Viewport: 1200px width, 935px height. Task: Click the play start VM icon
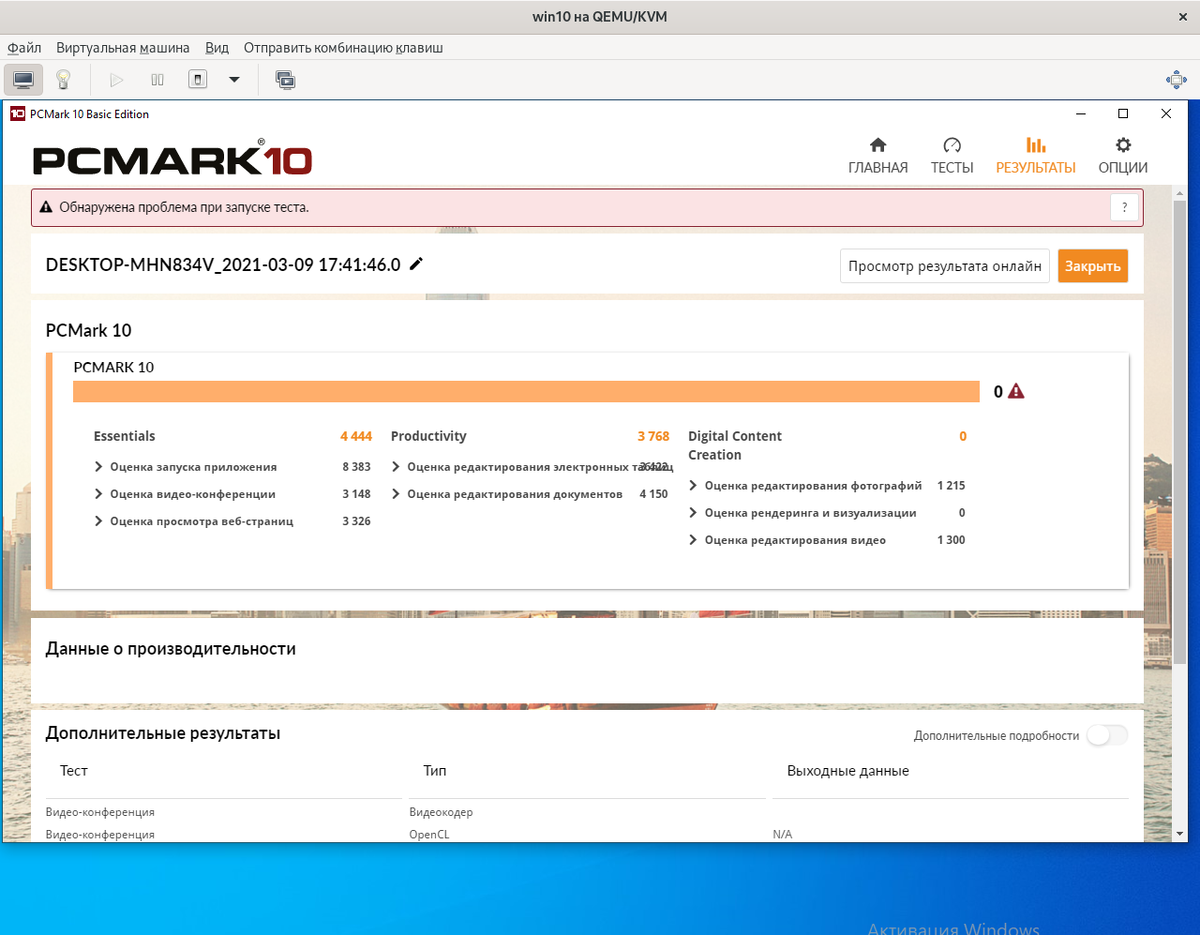[x=116, y=79]
